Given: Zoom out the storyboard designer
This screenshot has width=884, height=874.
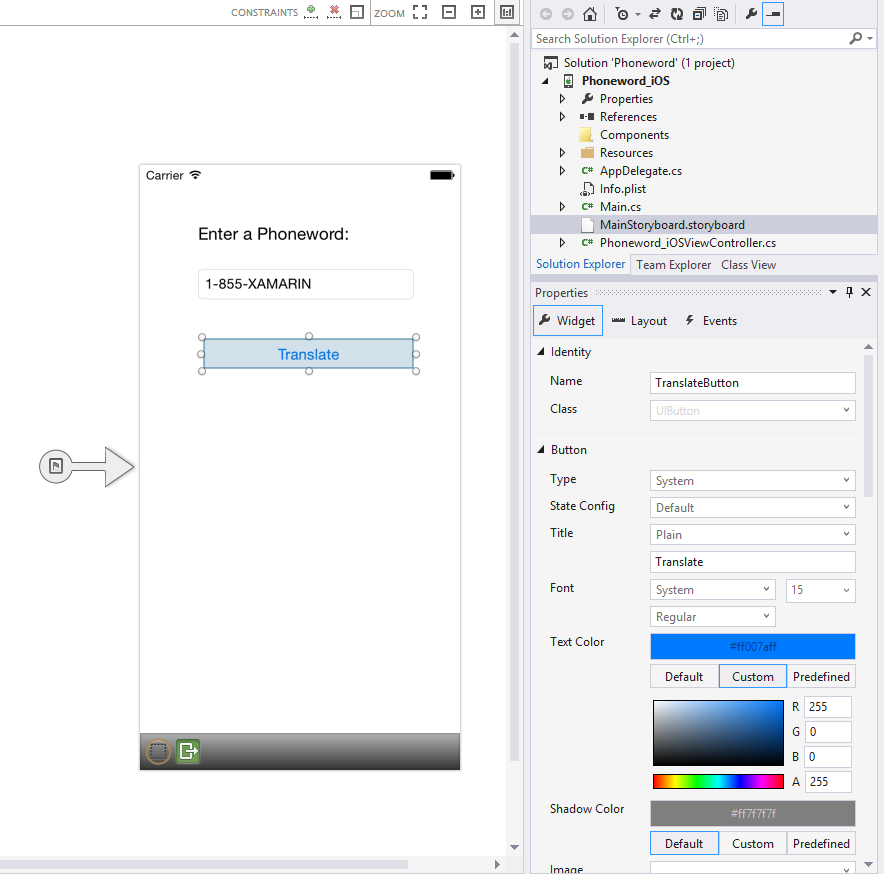Looking at the screenshot, I should point(449,12).
